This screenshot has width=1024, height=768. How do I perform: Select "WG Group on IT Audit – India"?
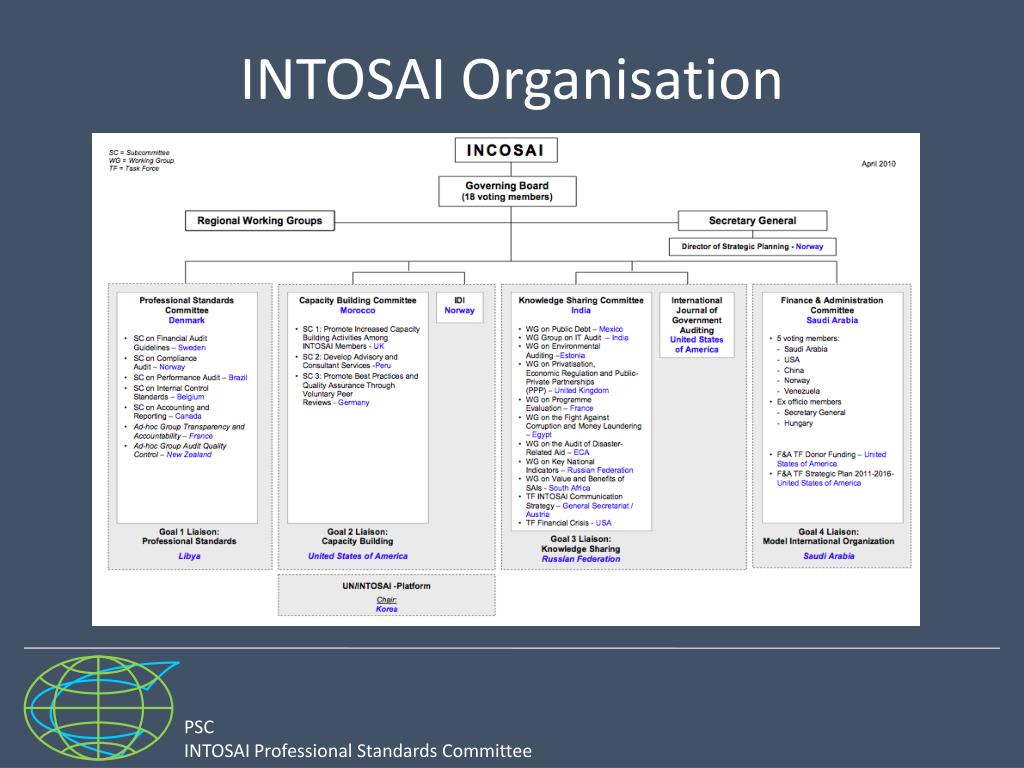pos(577,338)
